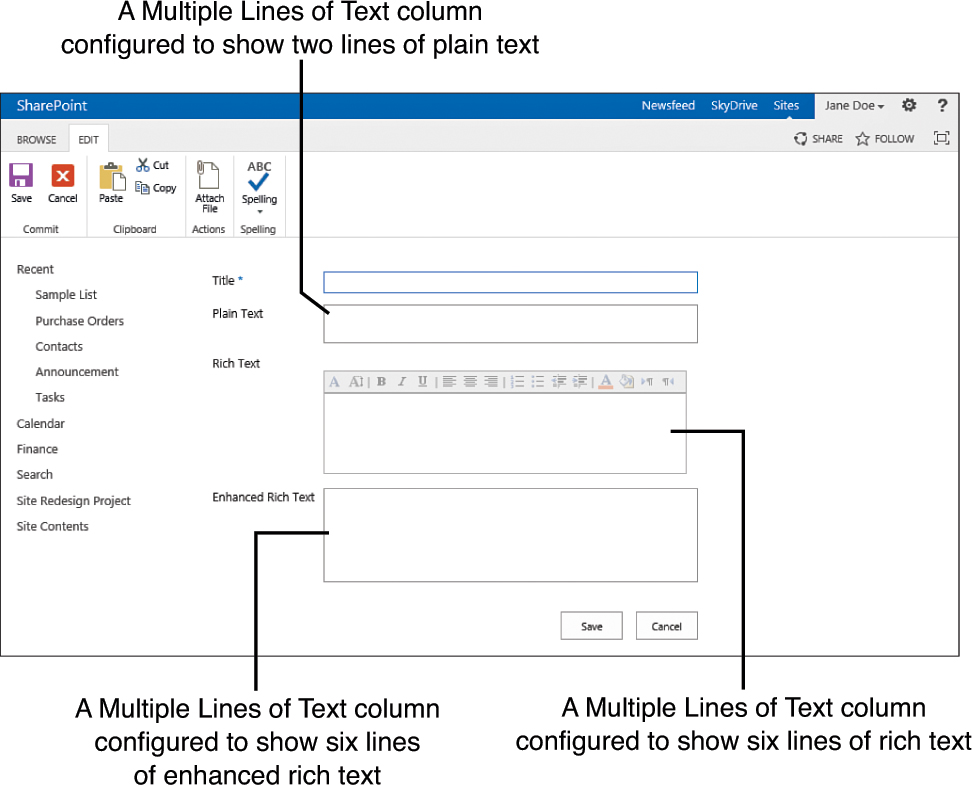Screen dimensions: 972x785
Task: Open the Calendar link in sidebar
Action: coord(40,423)
